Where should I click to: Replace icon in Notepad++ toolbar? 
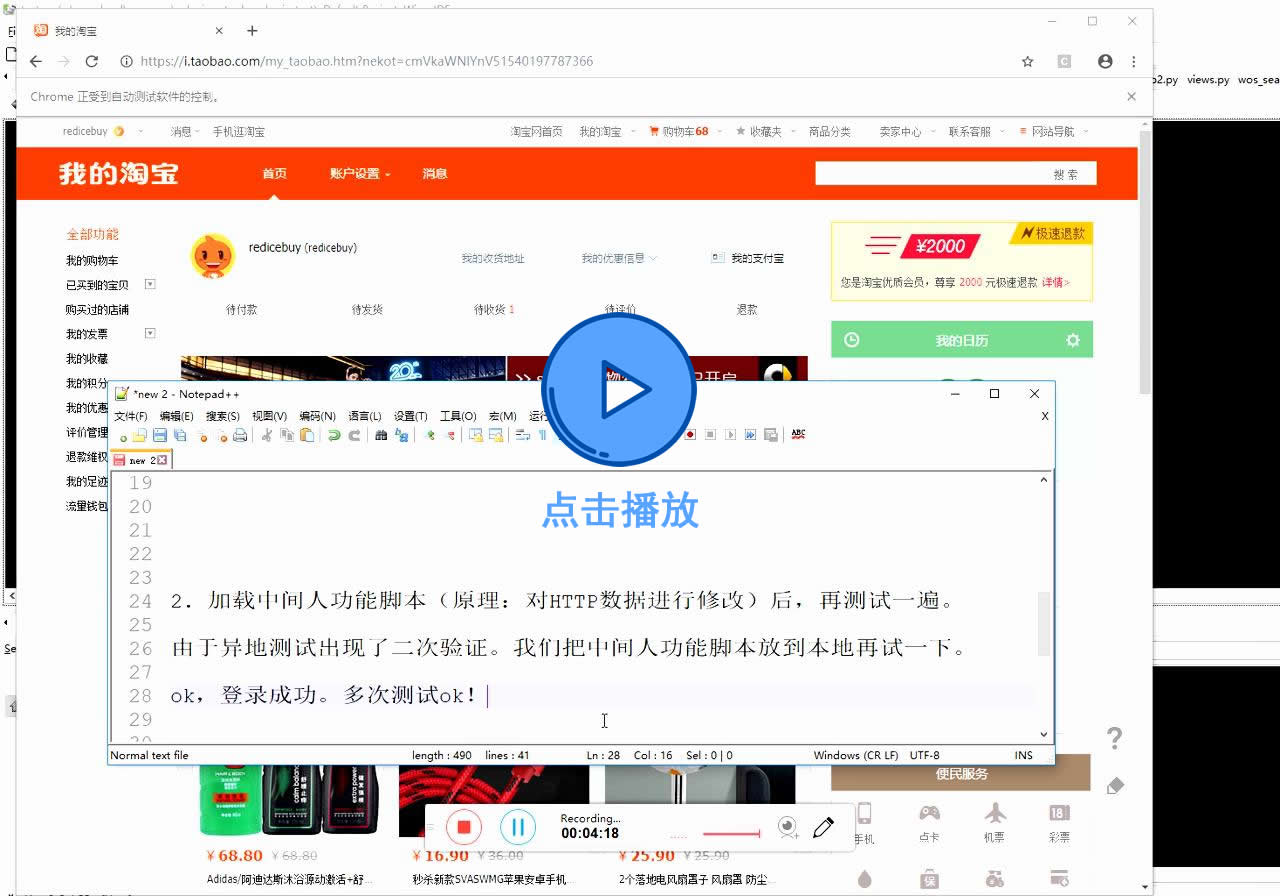click(x=401, y=435)
